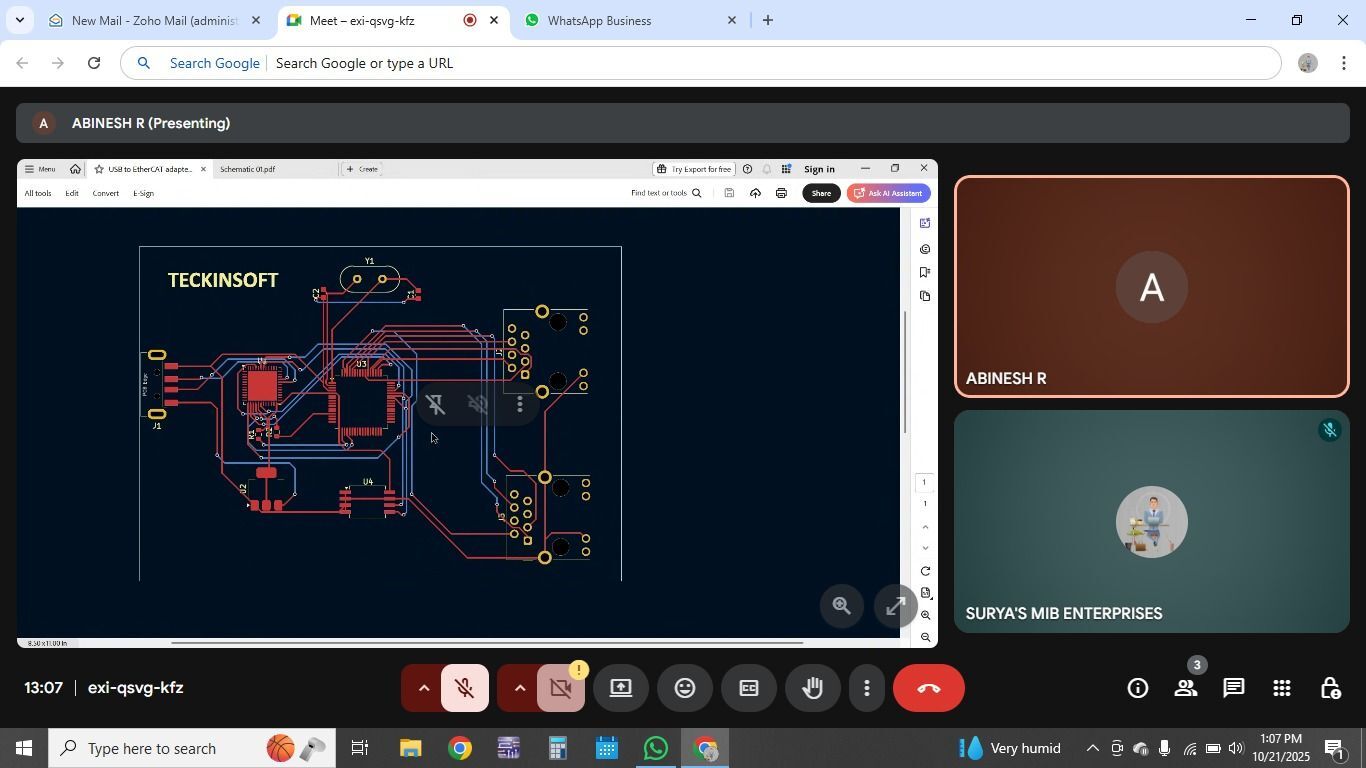
Task: Turn on the camera in Meet
Action: (560, 688)
